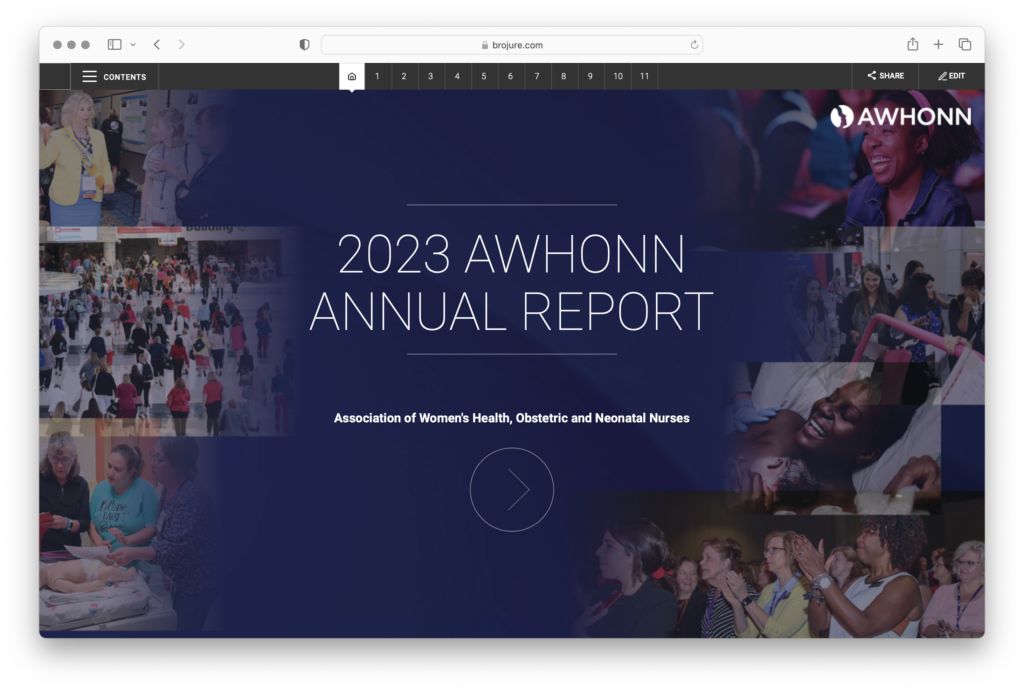Open the Safari share sheet icon
Viewport: 1024px width, 690px height.
[912, 44]
